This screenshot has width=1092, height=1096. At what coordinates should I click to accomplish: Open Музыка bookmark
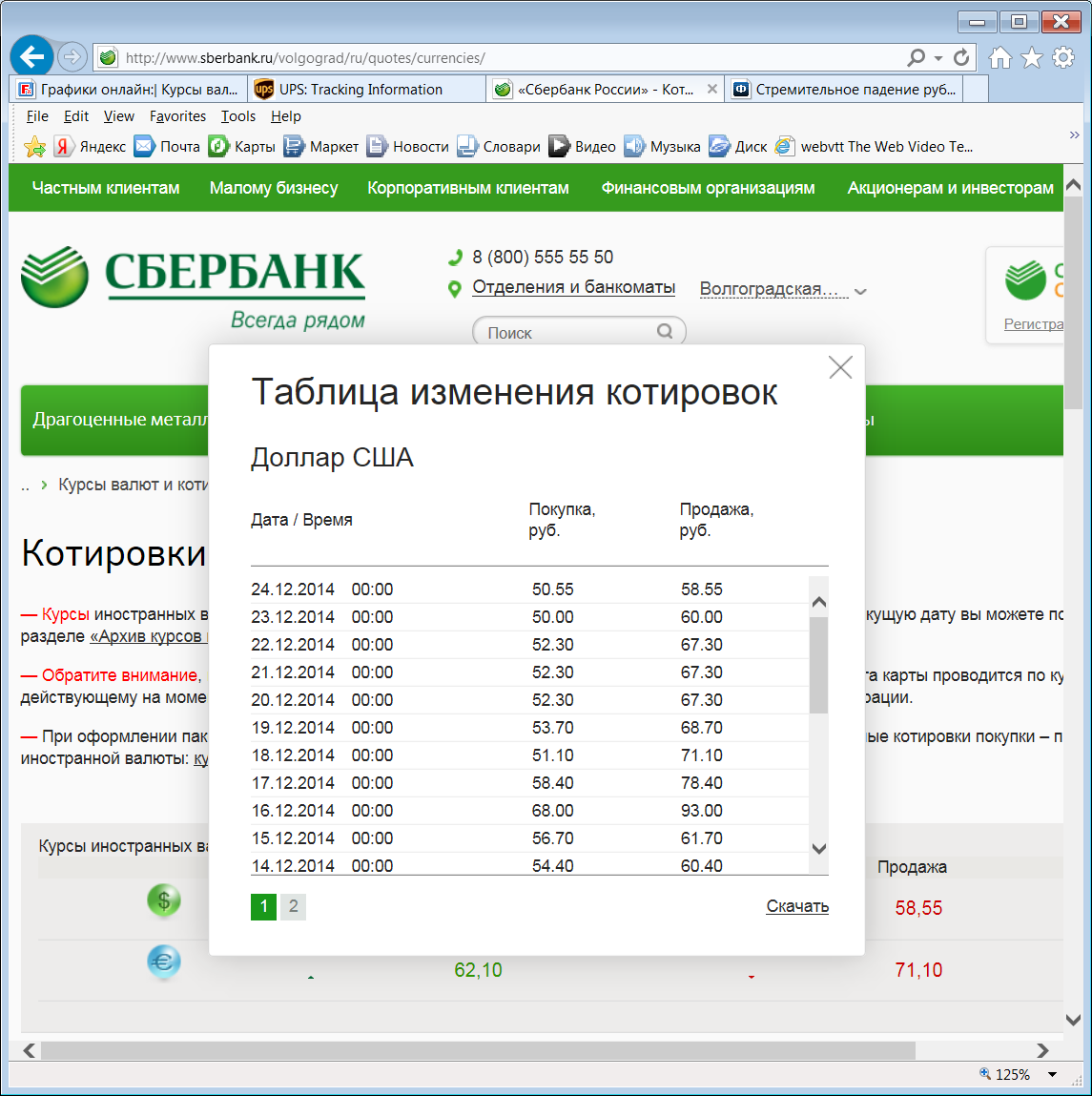[x=662, y=147]
